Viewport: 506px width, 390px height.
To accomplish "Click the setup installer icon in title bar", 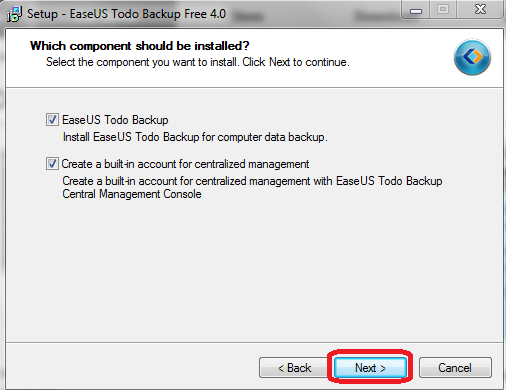I will (14, 14).
